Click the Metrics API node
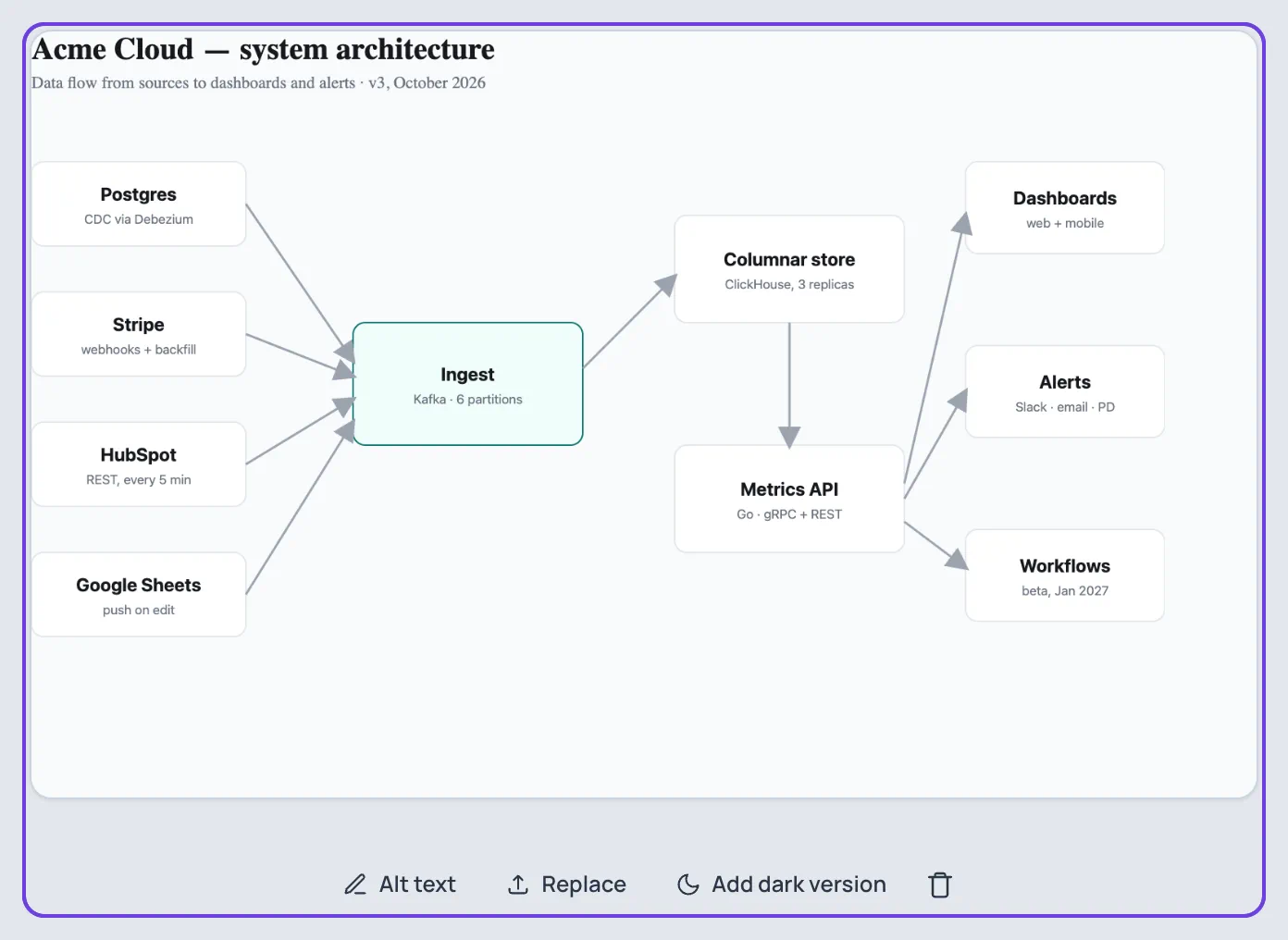Image resolution: width=1288 pixels, height=940 pixels. coord(789,499)
